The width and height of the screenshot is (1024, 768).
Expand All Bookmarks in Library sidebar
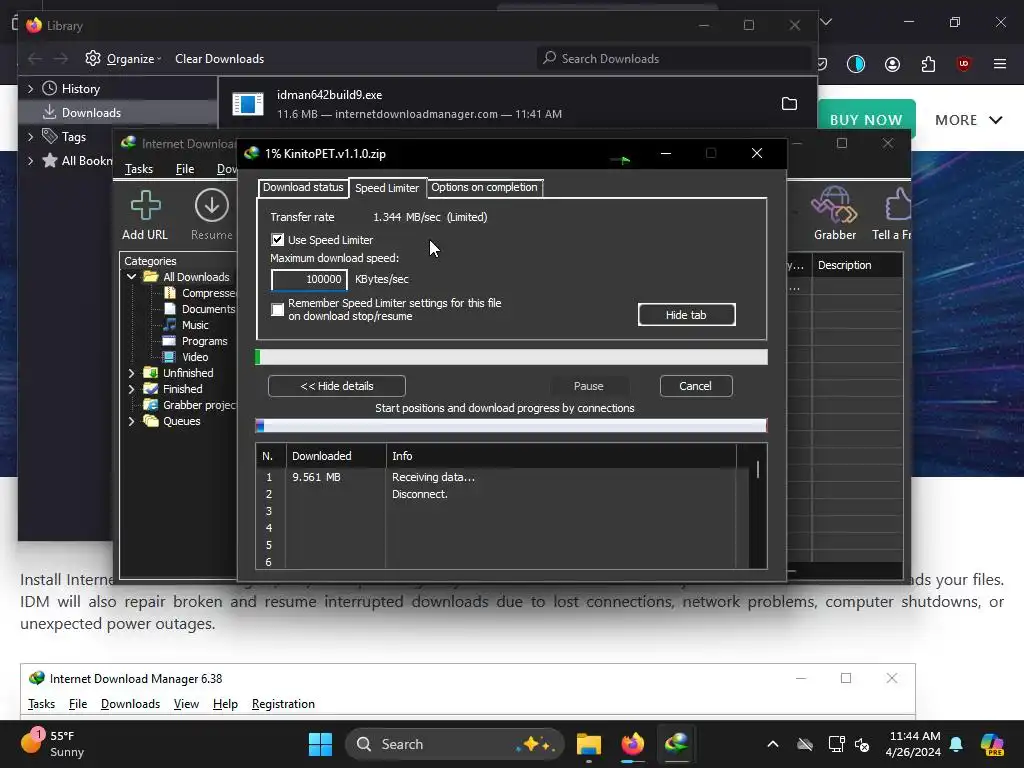pyautogui.click(x=30, y=161)
